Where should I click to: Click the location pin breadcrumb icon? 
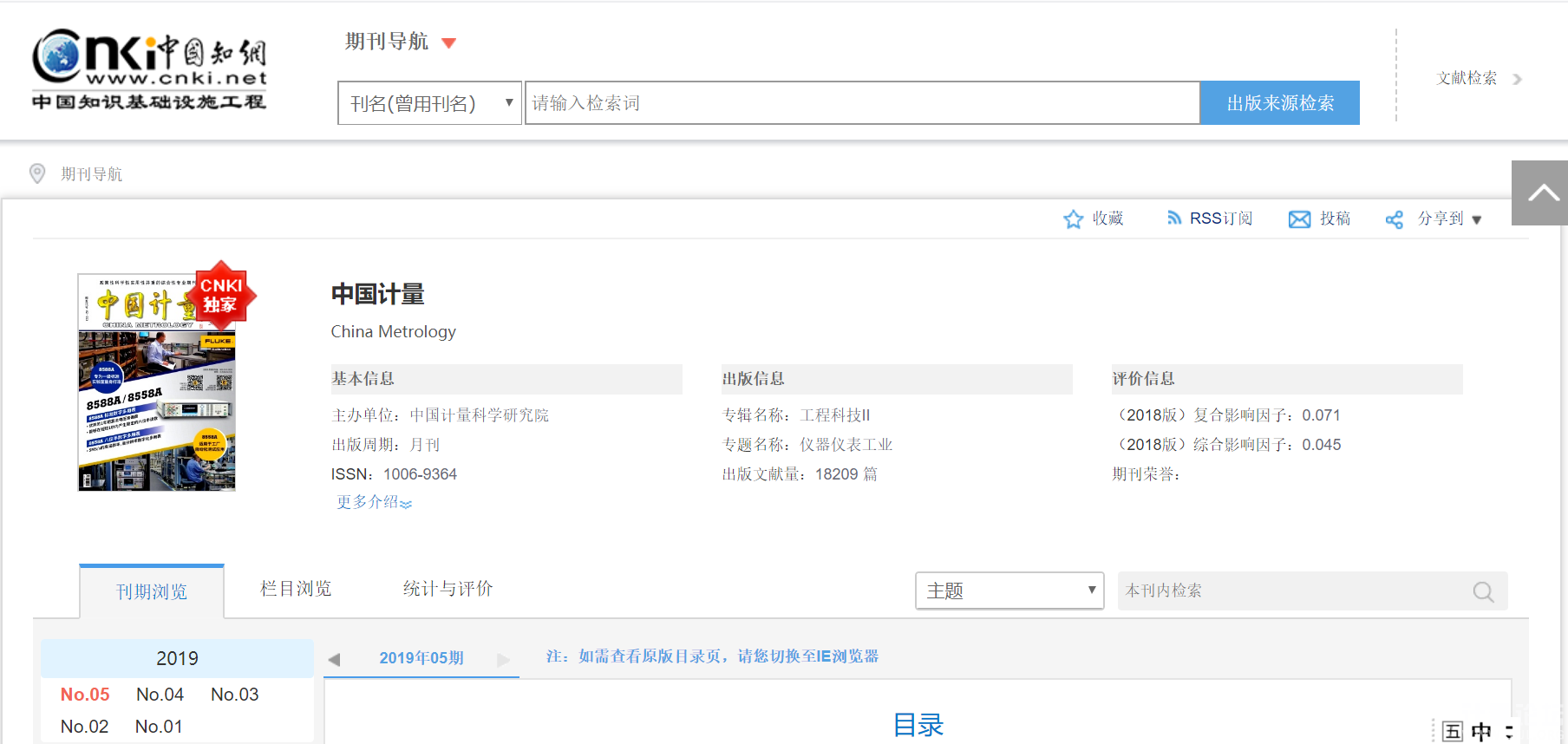tap(37, 173)
